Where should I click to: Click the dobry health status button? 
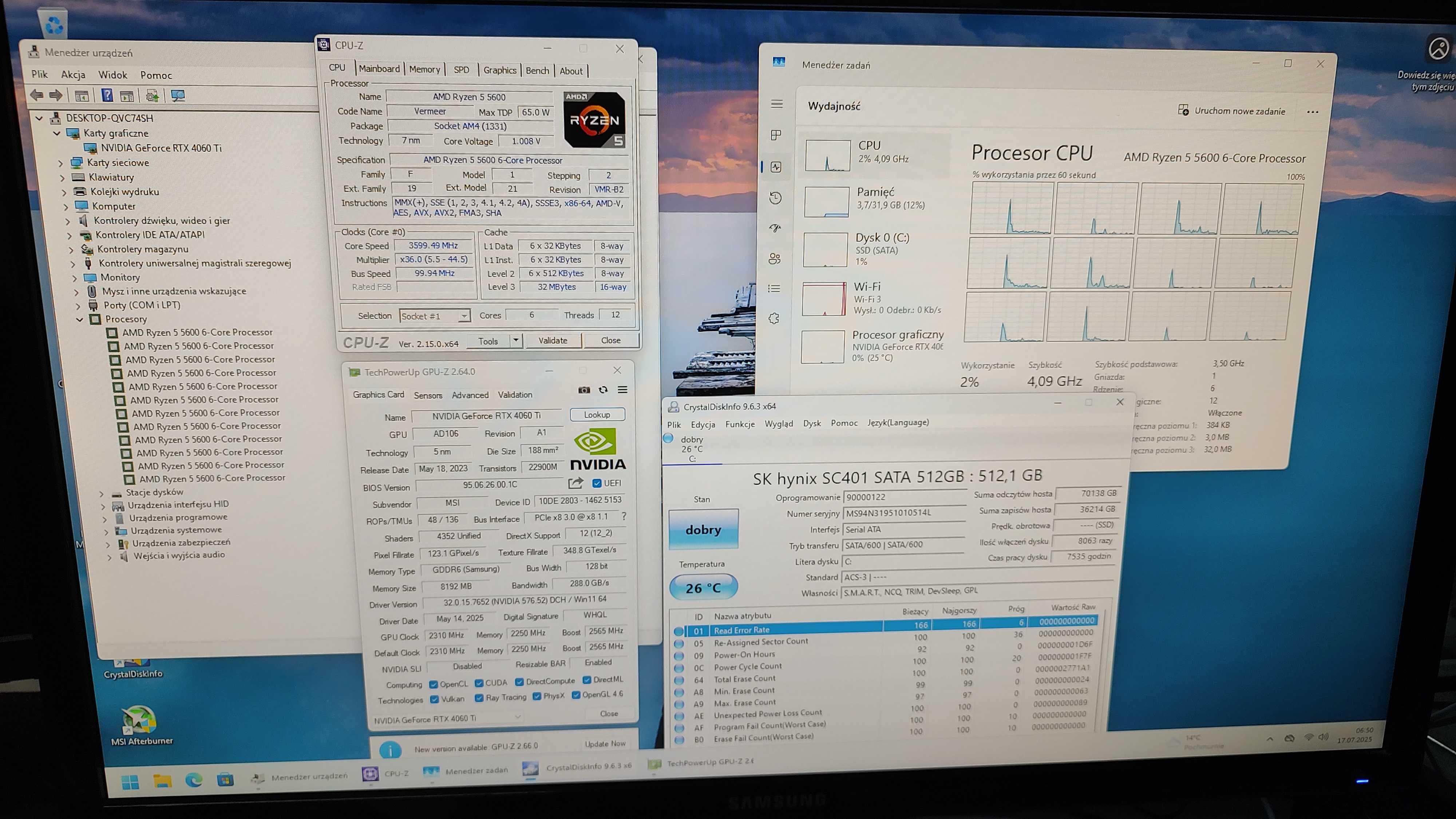[x=704, y=529]
